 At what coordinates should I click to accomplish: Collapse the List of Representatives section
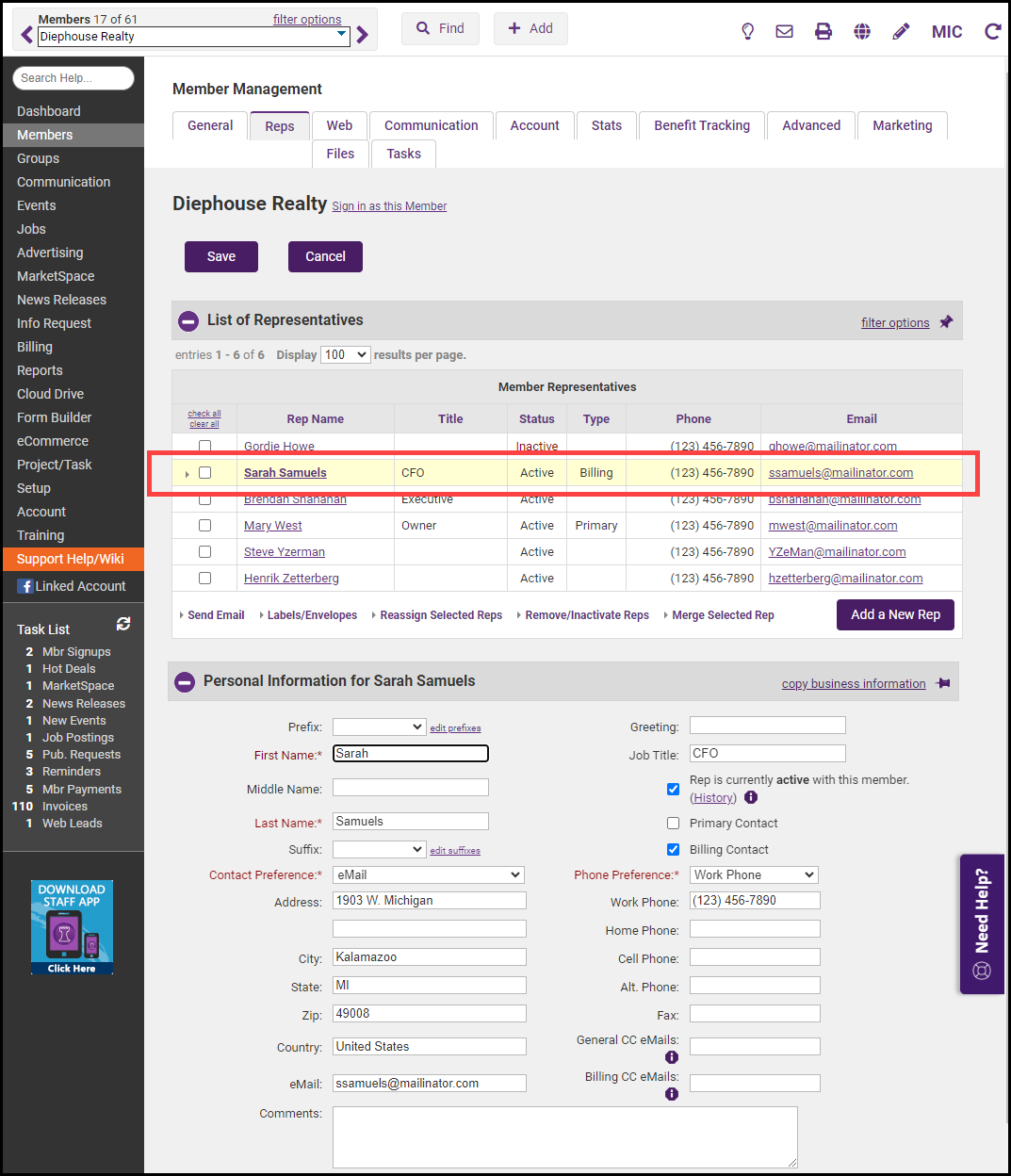188,321
